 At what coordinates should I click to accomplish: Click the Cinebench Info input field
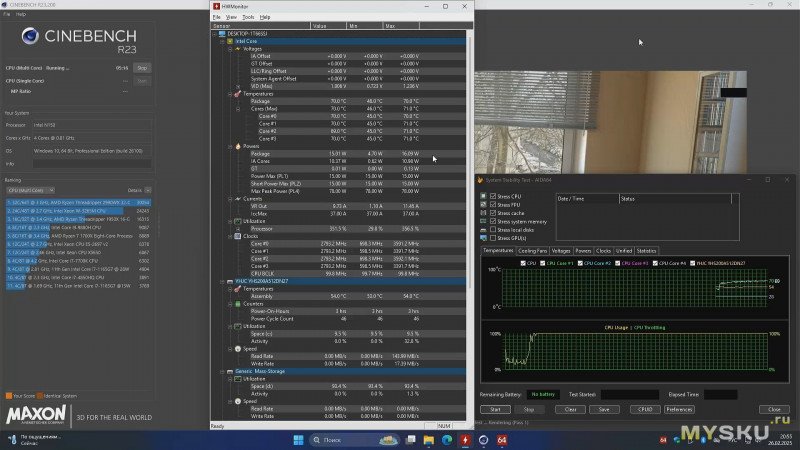(x=92, y=164)
